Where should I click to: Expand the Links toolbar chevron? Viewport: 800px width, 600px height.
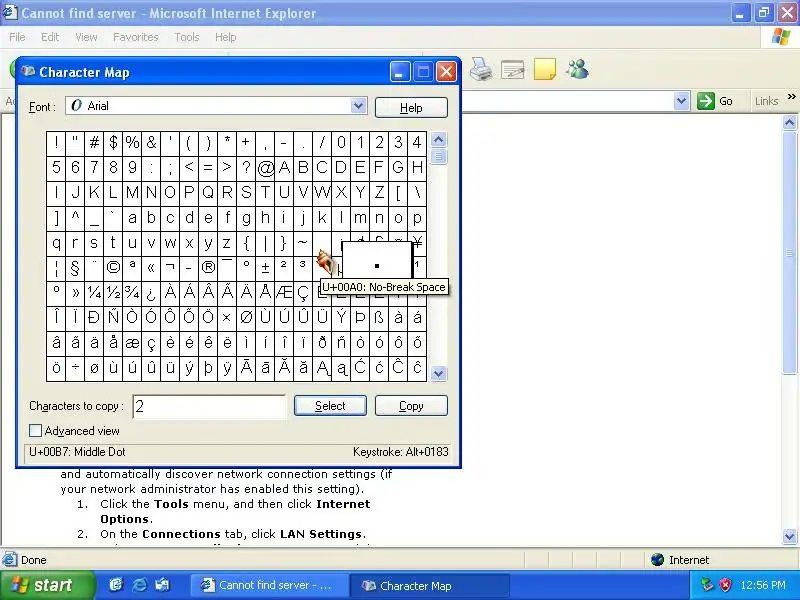pos(791,96)
